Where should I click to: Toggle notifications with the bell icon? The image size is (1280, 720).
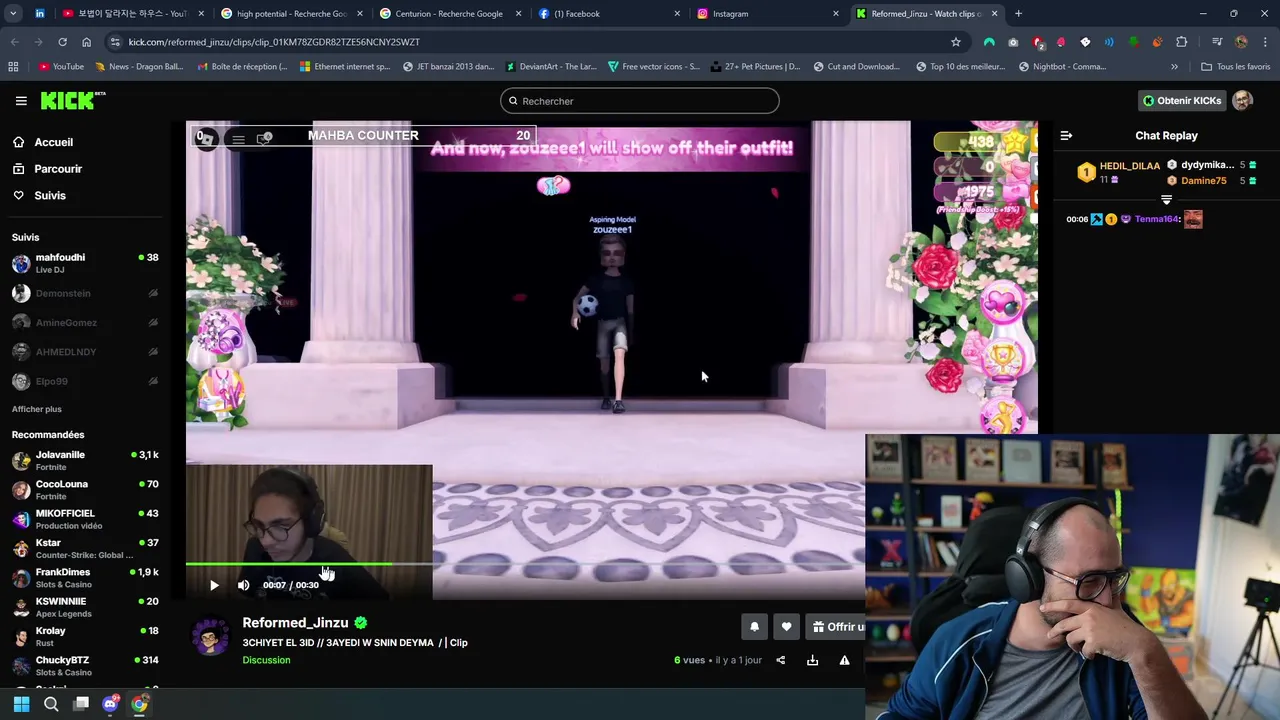pos(755,627)
